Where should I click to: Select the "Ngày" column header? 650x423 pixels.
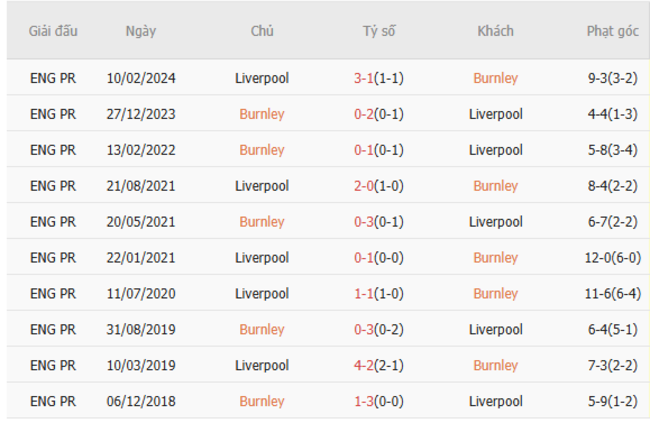tap(141, 31)
